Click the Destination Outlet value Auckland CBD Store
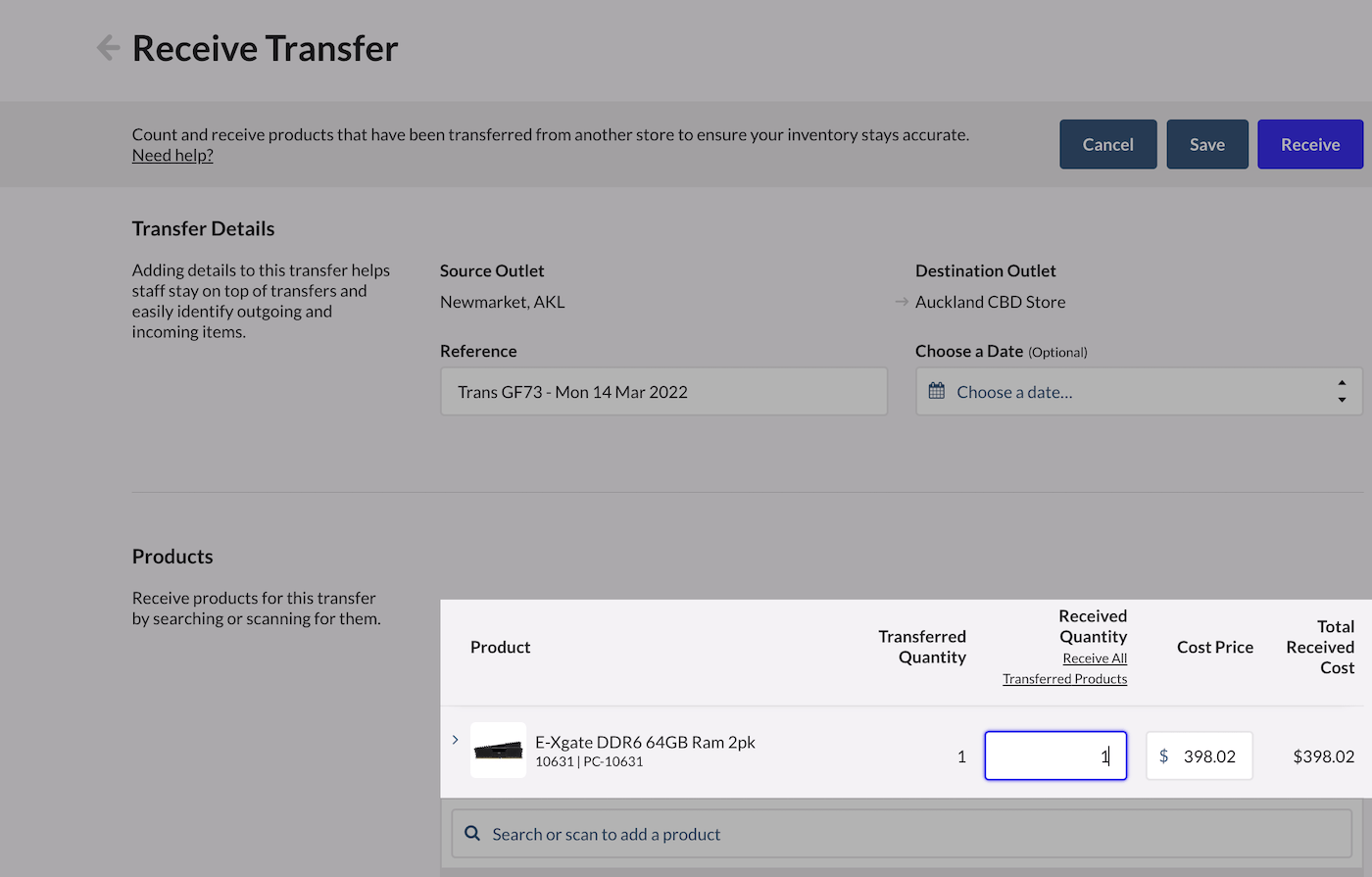 coord(991,302)
